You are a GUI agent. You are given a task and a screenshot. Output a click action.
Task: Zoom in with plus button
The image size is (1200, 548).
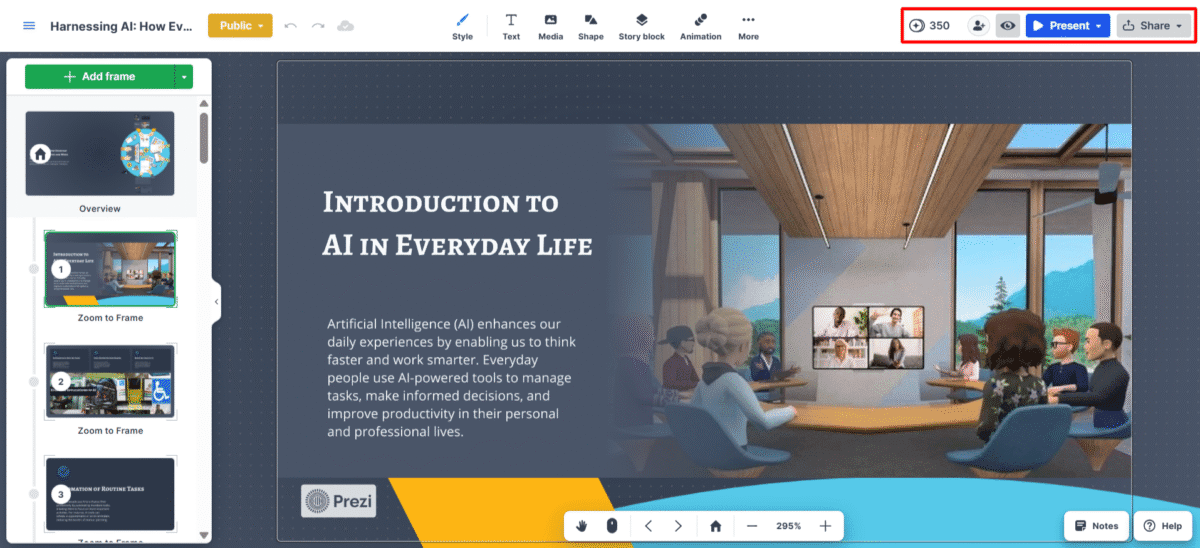coord(825,526)
